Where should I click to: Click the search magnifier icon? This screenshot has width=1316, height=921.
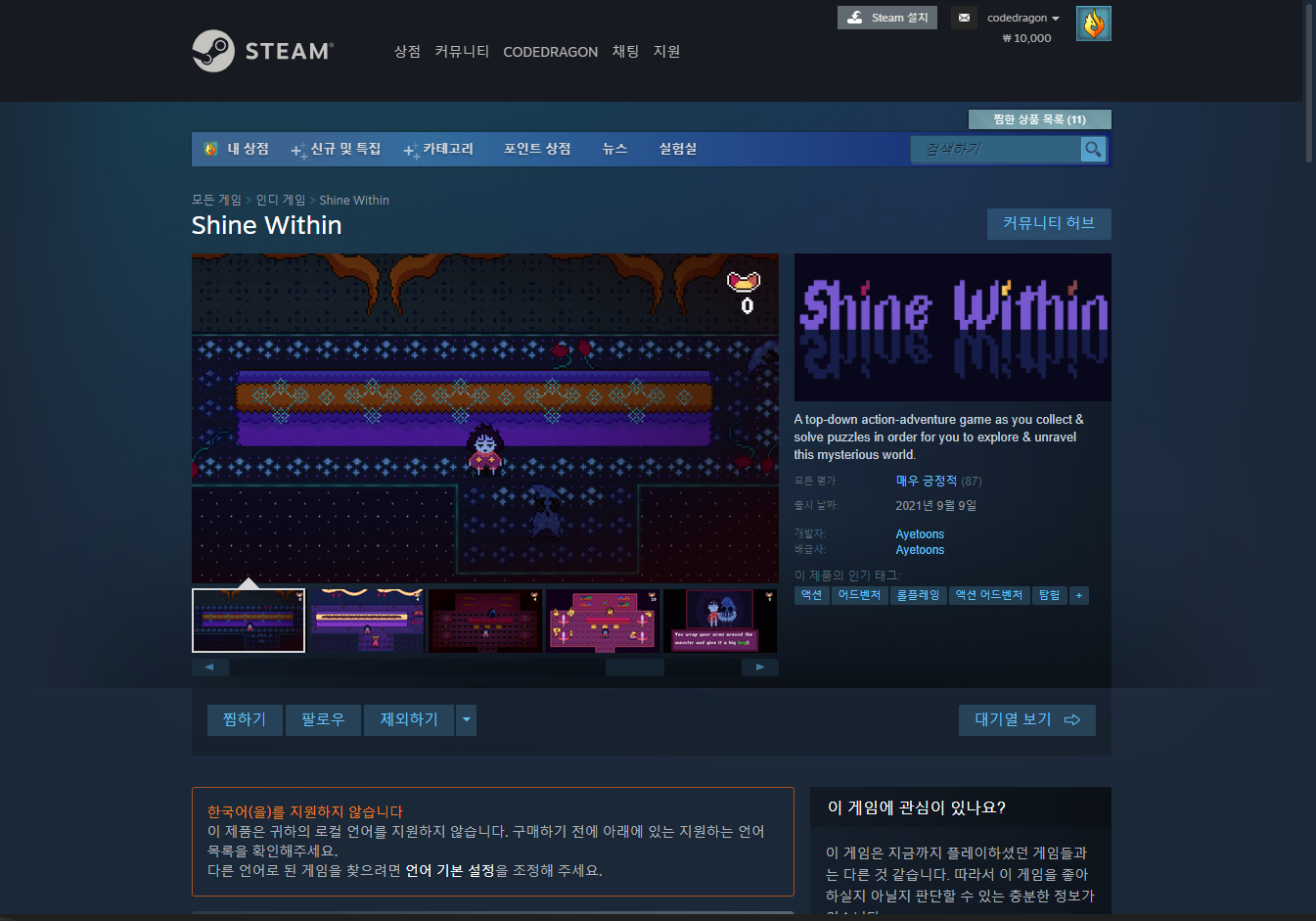click(x=1093, y=149)
